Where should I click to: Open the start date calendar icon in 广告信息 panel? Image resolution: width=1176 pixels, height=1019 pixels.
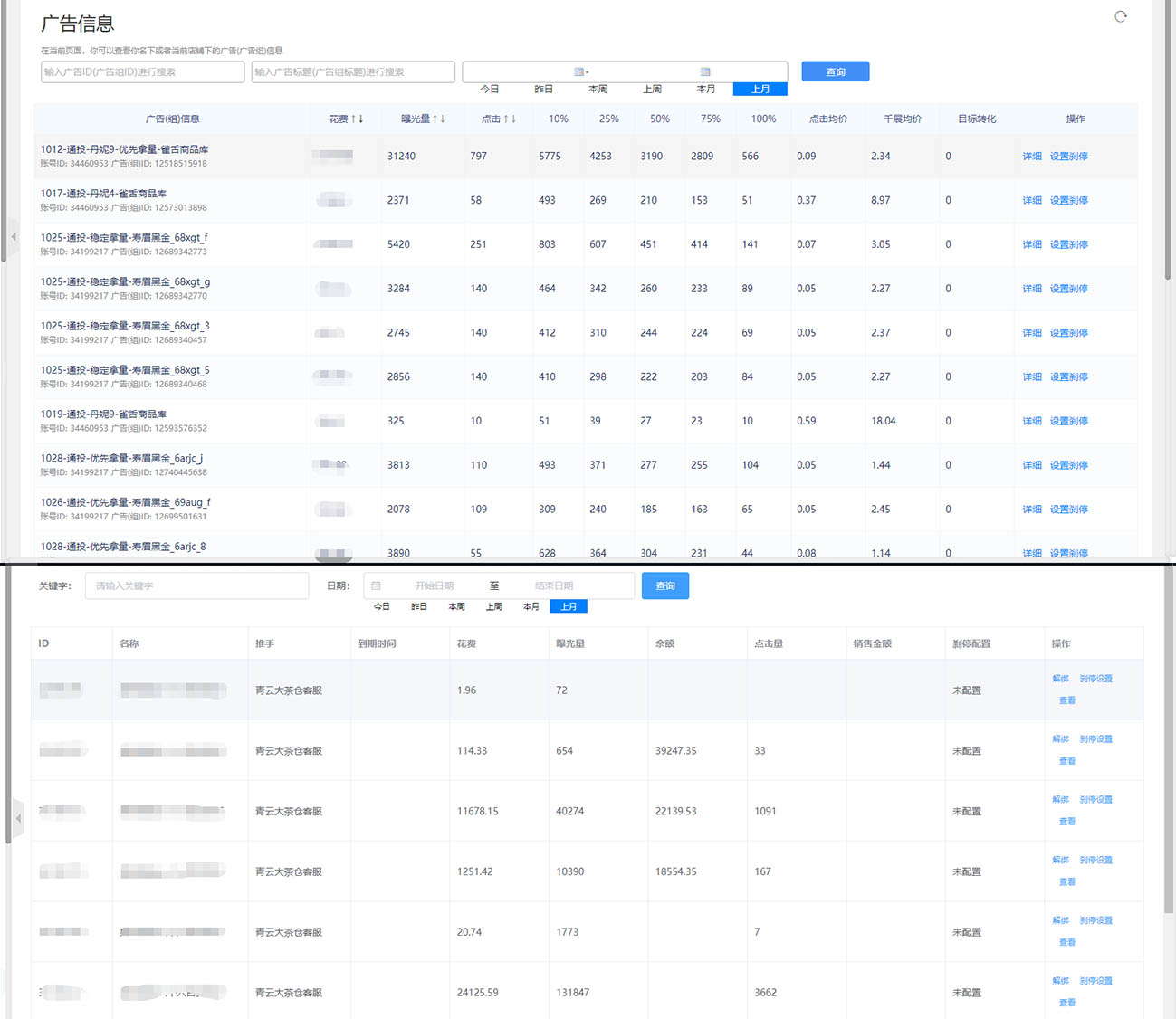579,72
